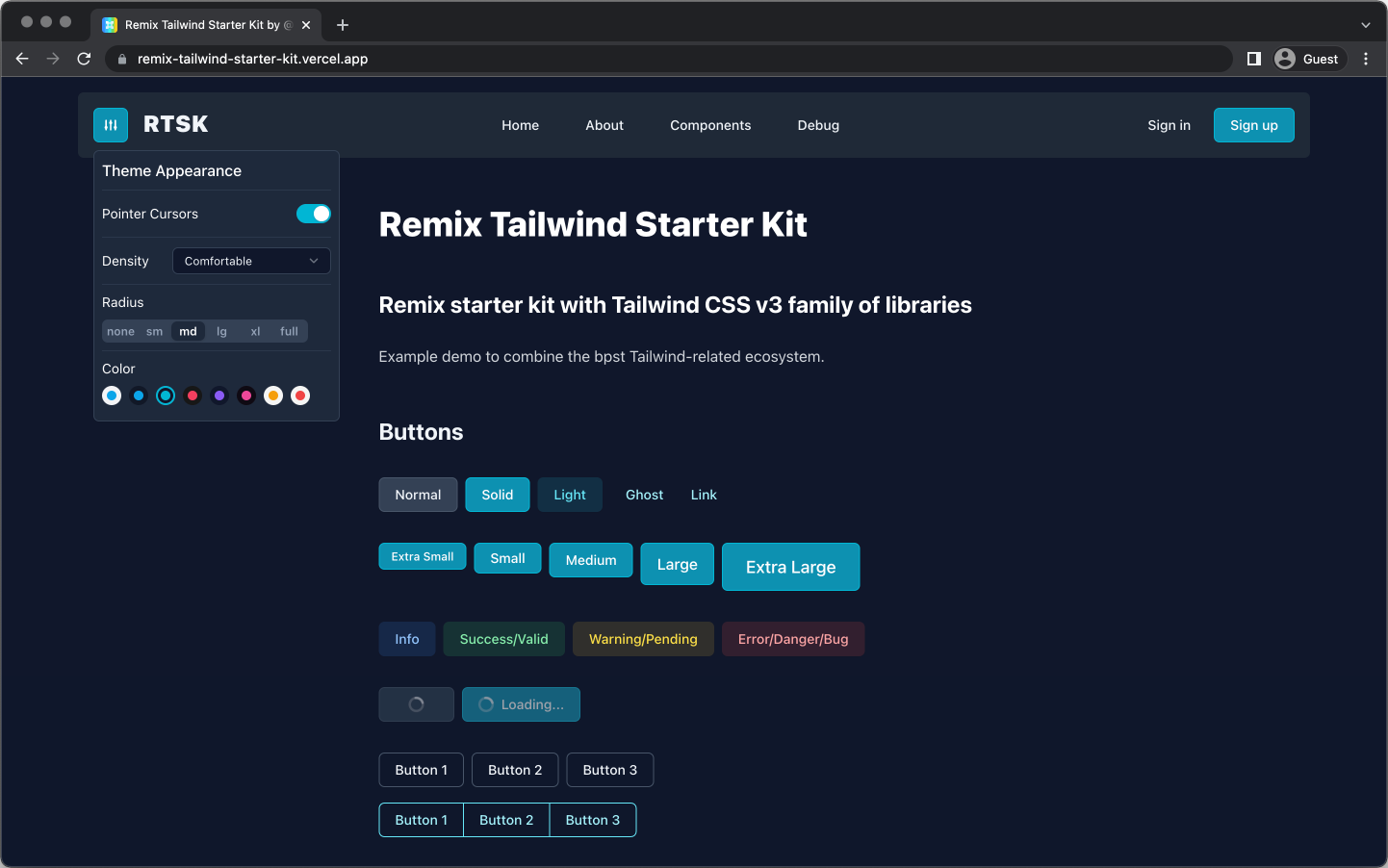Open a new tab with plus icon
The width and height of the screenshot is (1388, 868).
343,25
